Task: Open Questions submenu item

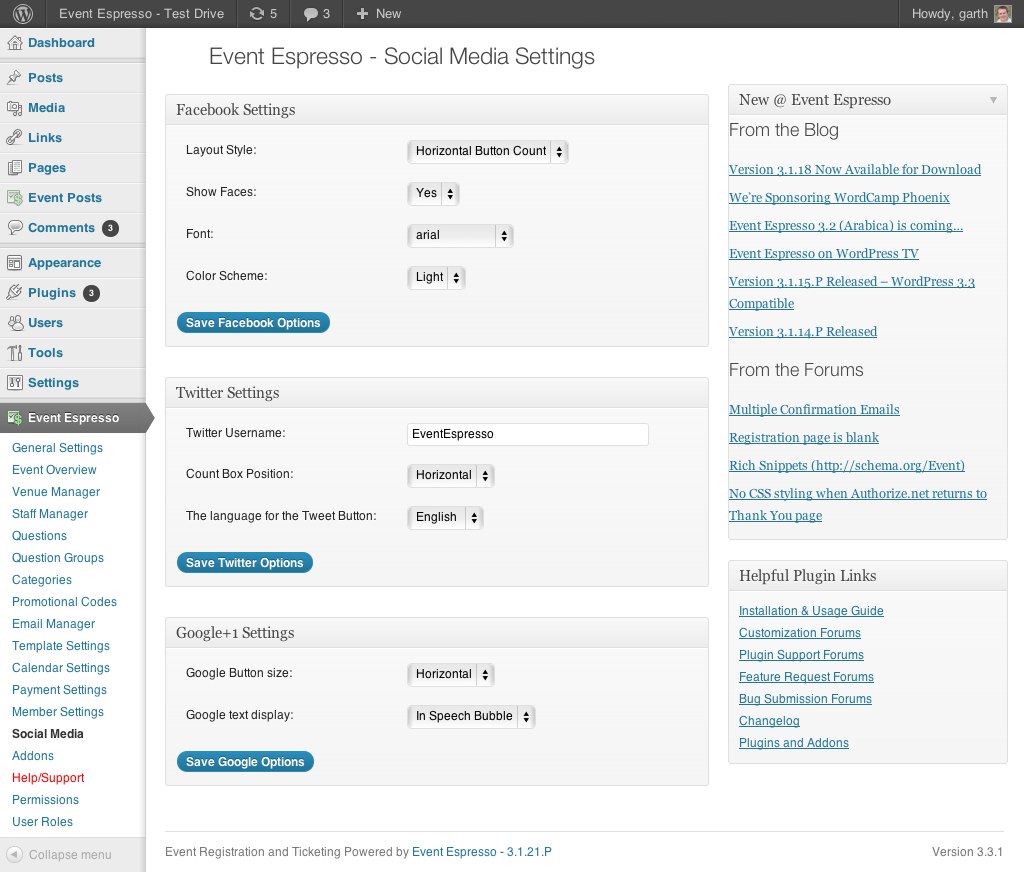Action: (x=39, y=536)
